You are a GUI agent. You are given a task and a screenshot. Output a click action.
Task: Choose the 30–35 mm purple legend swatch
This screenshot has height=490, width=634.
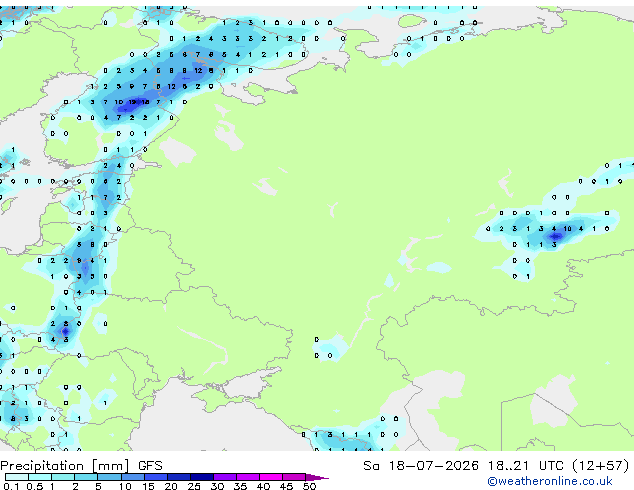click(225, 477)
